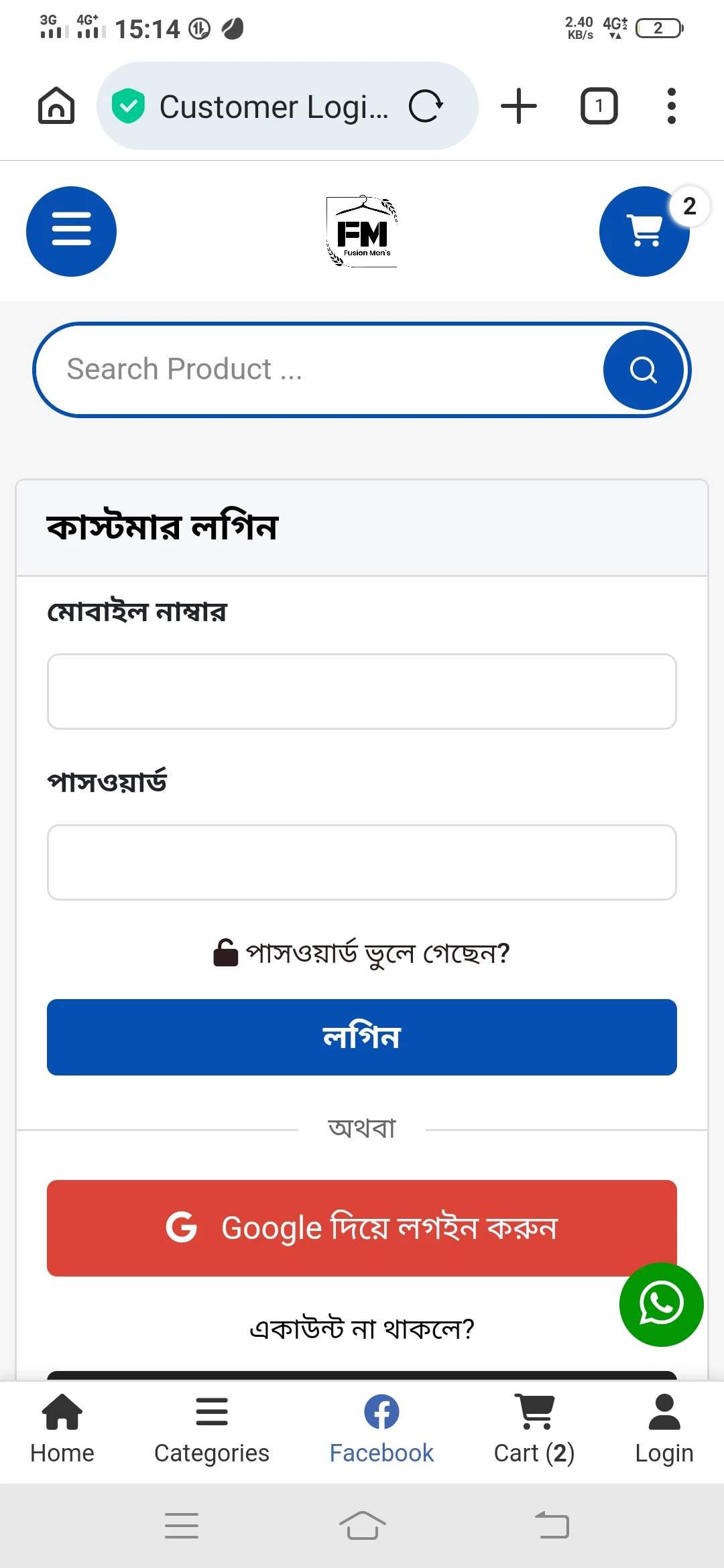724x1568 pixels.
Task: Sign in with the Google button
Action: (x=362, y=1228)
